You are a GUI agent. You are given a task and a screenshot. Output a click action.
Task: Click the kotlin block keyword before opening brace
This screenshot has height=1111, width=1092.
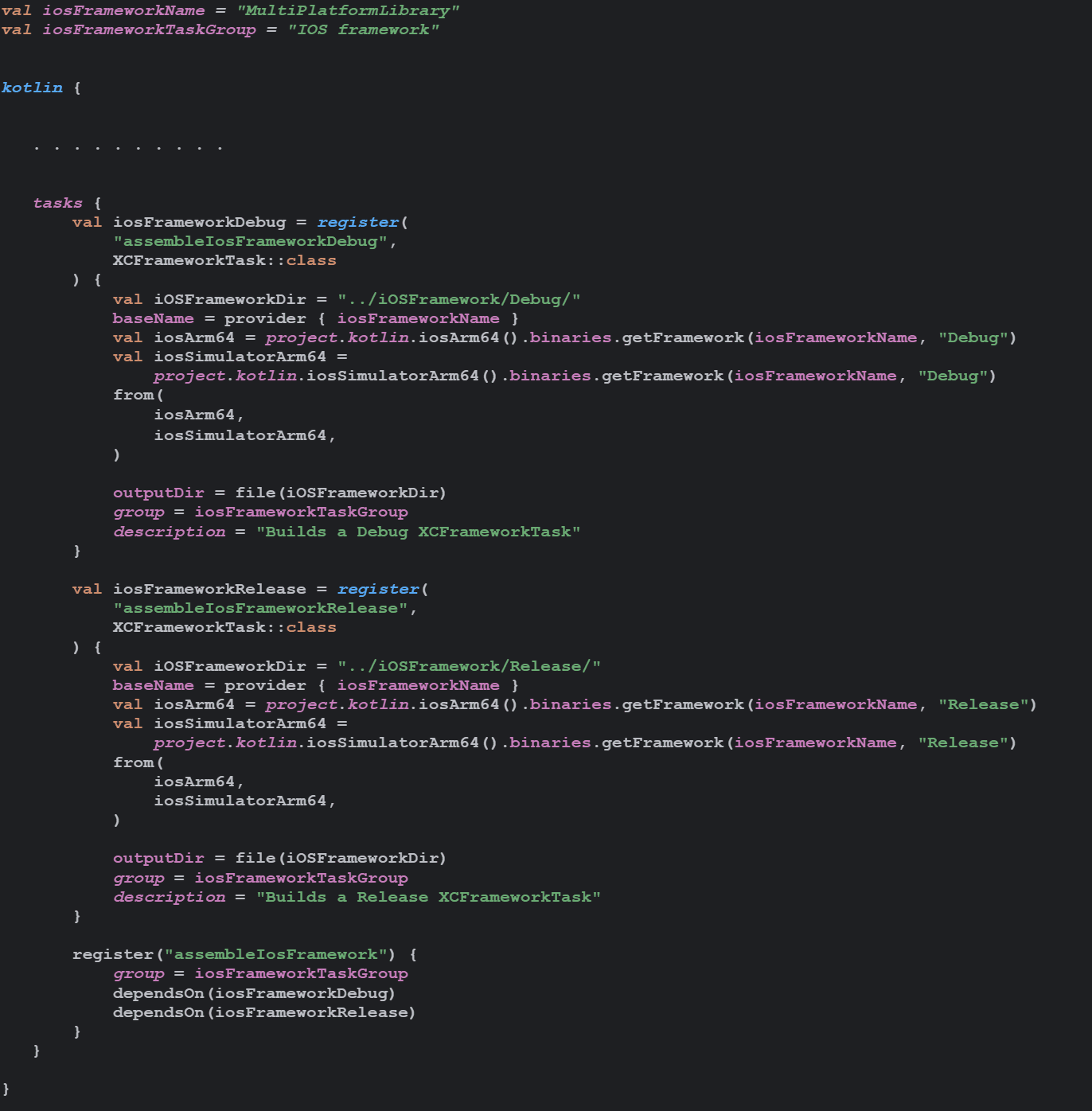[32, 88]
